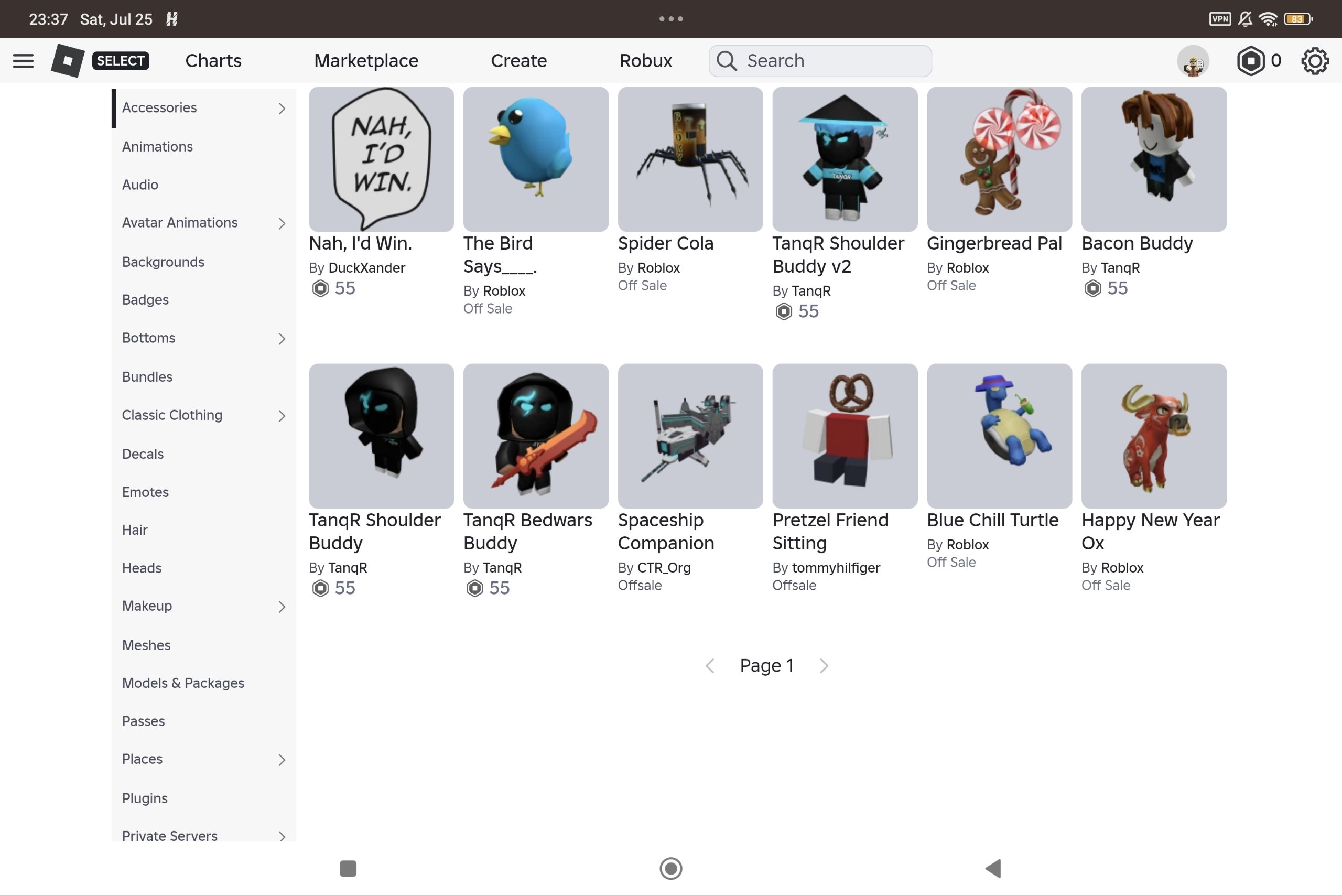The image size is (1342, 896).
Task: Open the Robux balance icon
Action: [x=1251, y=61]
